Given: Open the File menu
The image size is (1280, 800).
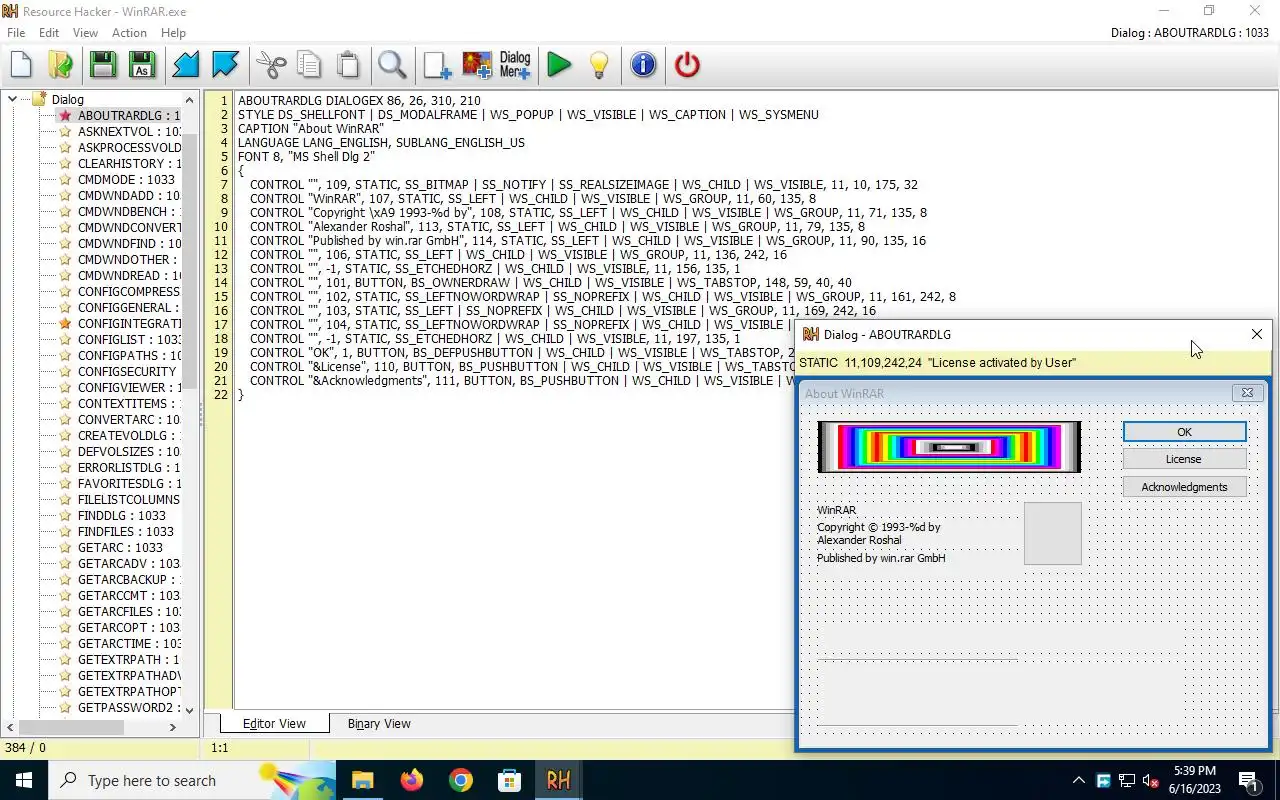Looking at the screenshot, I should [16, 33].
